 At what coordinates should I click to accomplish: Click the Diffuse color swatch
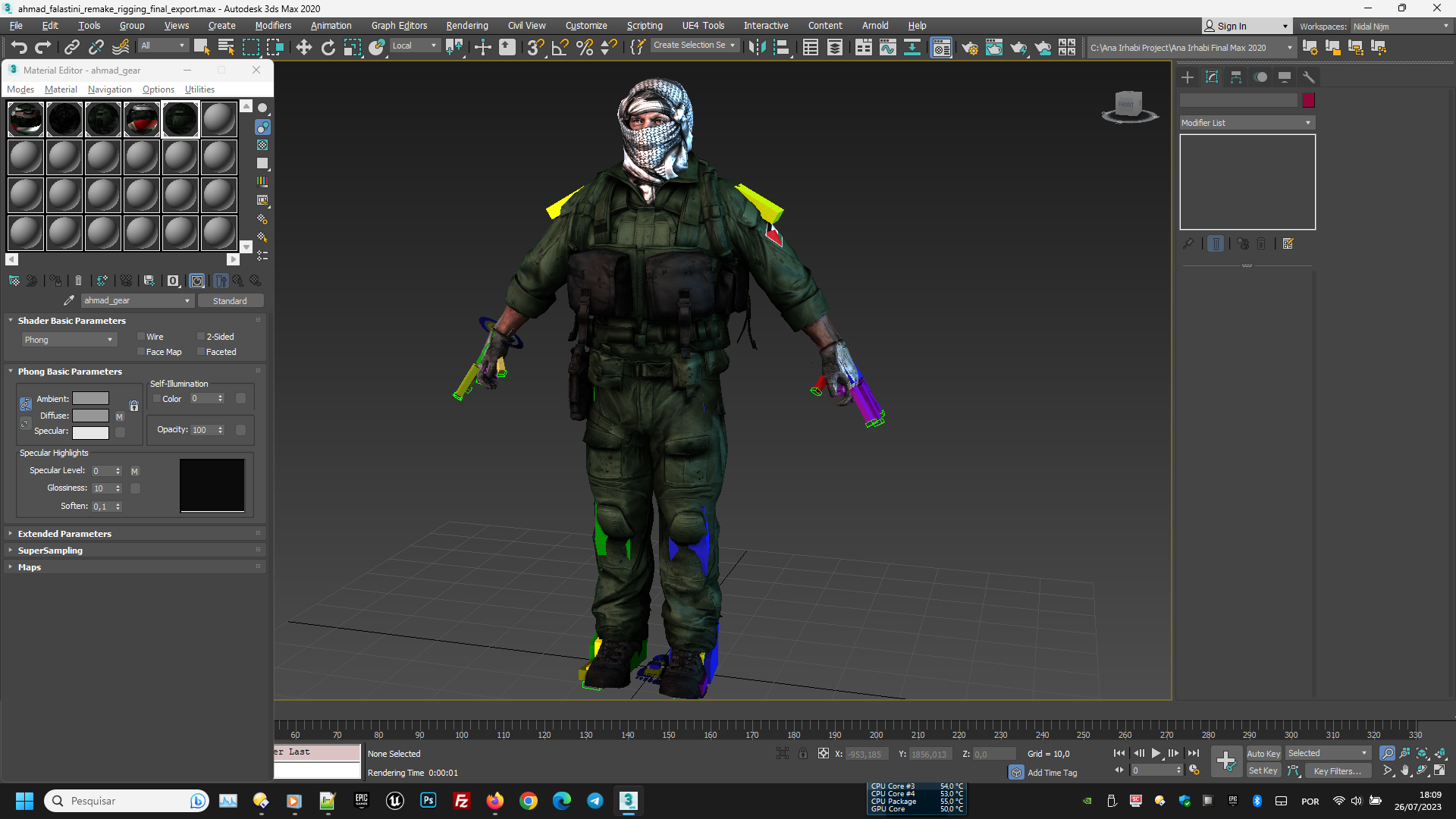pyautogui.click(x=90, y=416)
